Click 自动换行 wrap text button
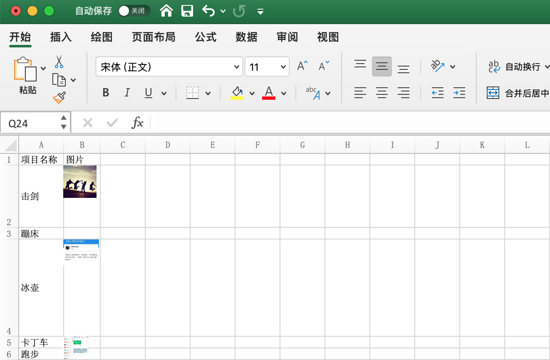This screenshot has height=360, width=550. pos(514,66)
